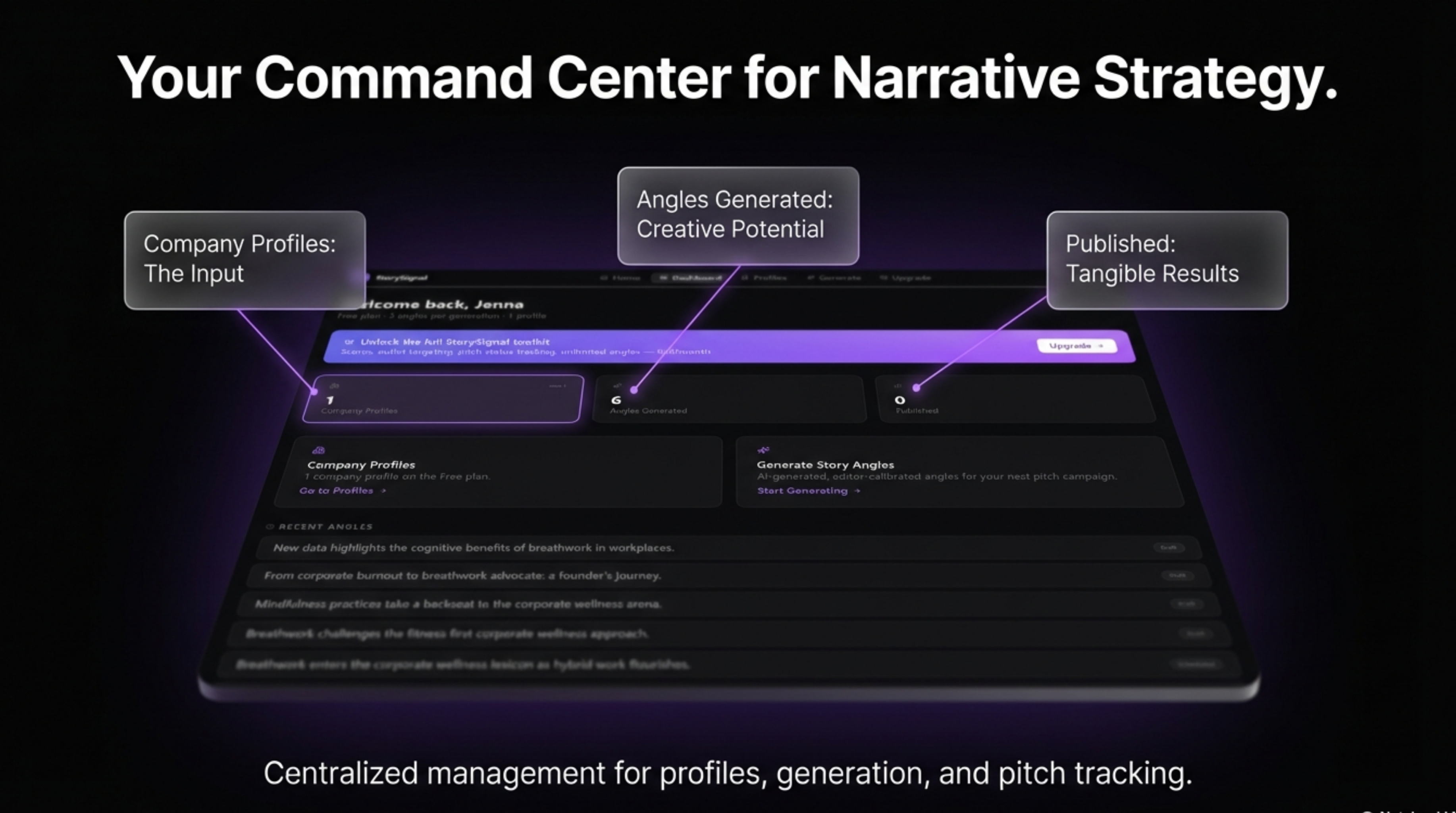Click the StorySignal logo icon
This screenshot has height=813, width=1456.
point(368,277)
